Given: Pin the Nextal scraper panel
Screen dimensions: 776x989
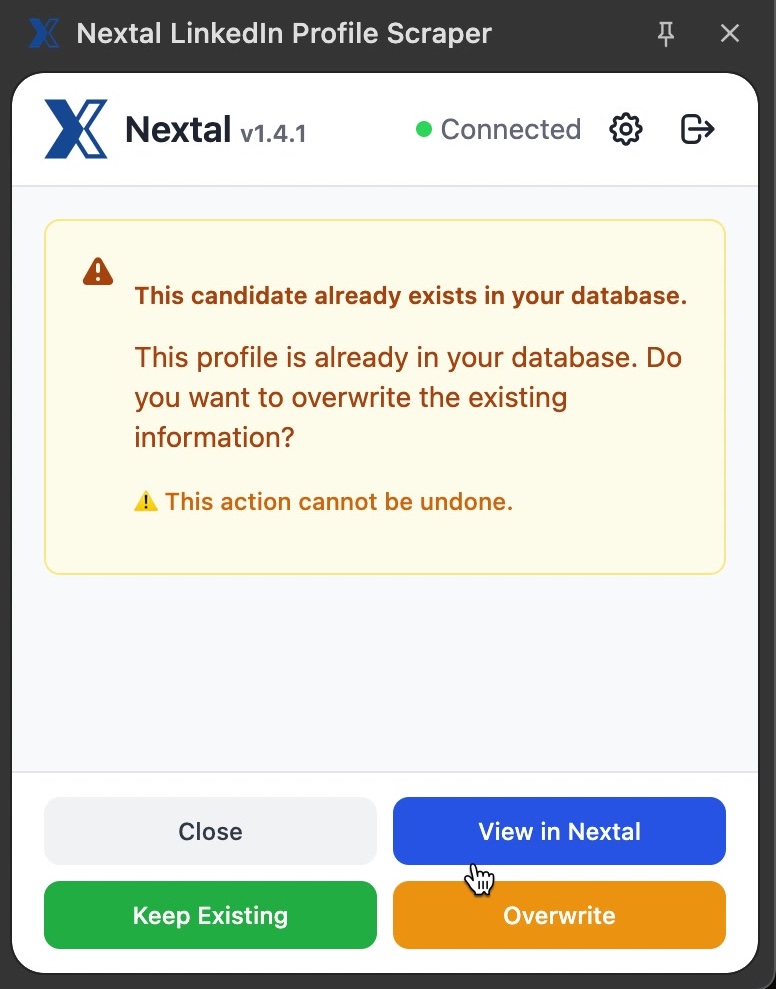Looking at the screenshot, I should (666, 34).
